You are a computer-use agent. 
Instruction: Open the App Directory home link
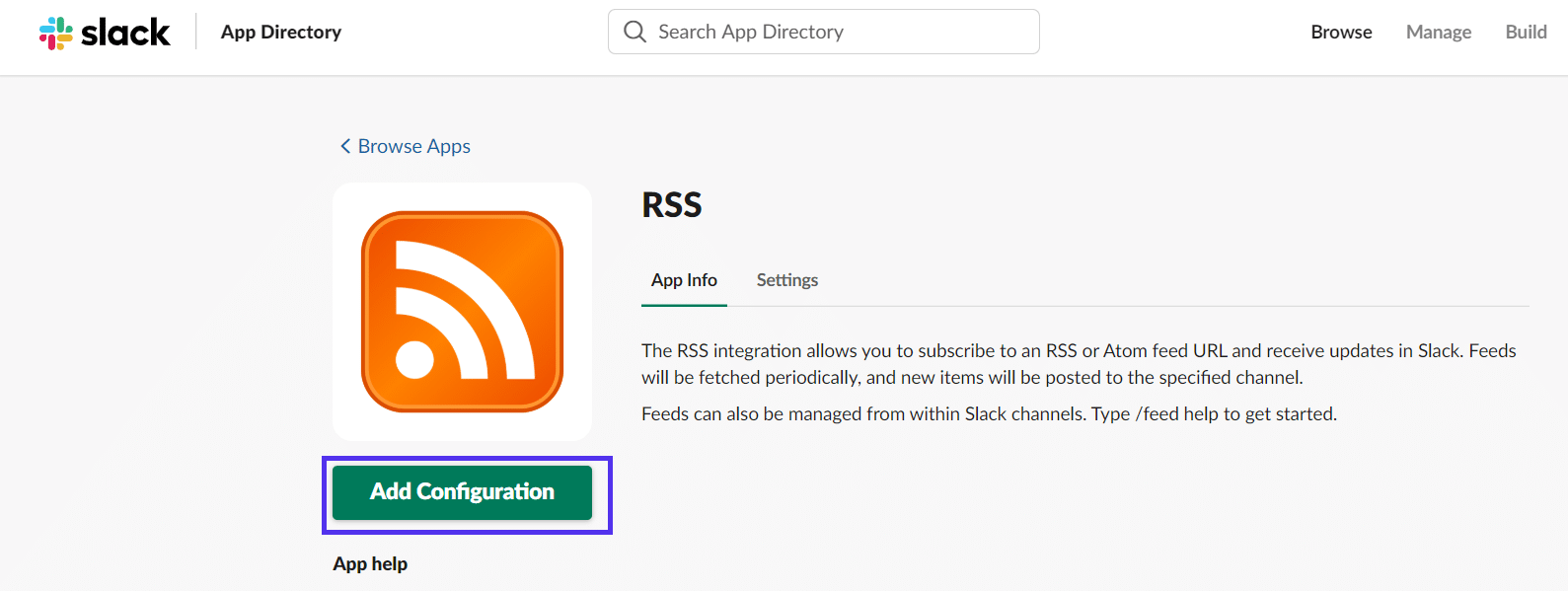pos(281,32)
